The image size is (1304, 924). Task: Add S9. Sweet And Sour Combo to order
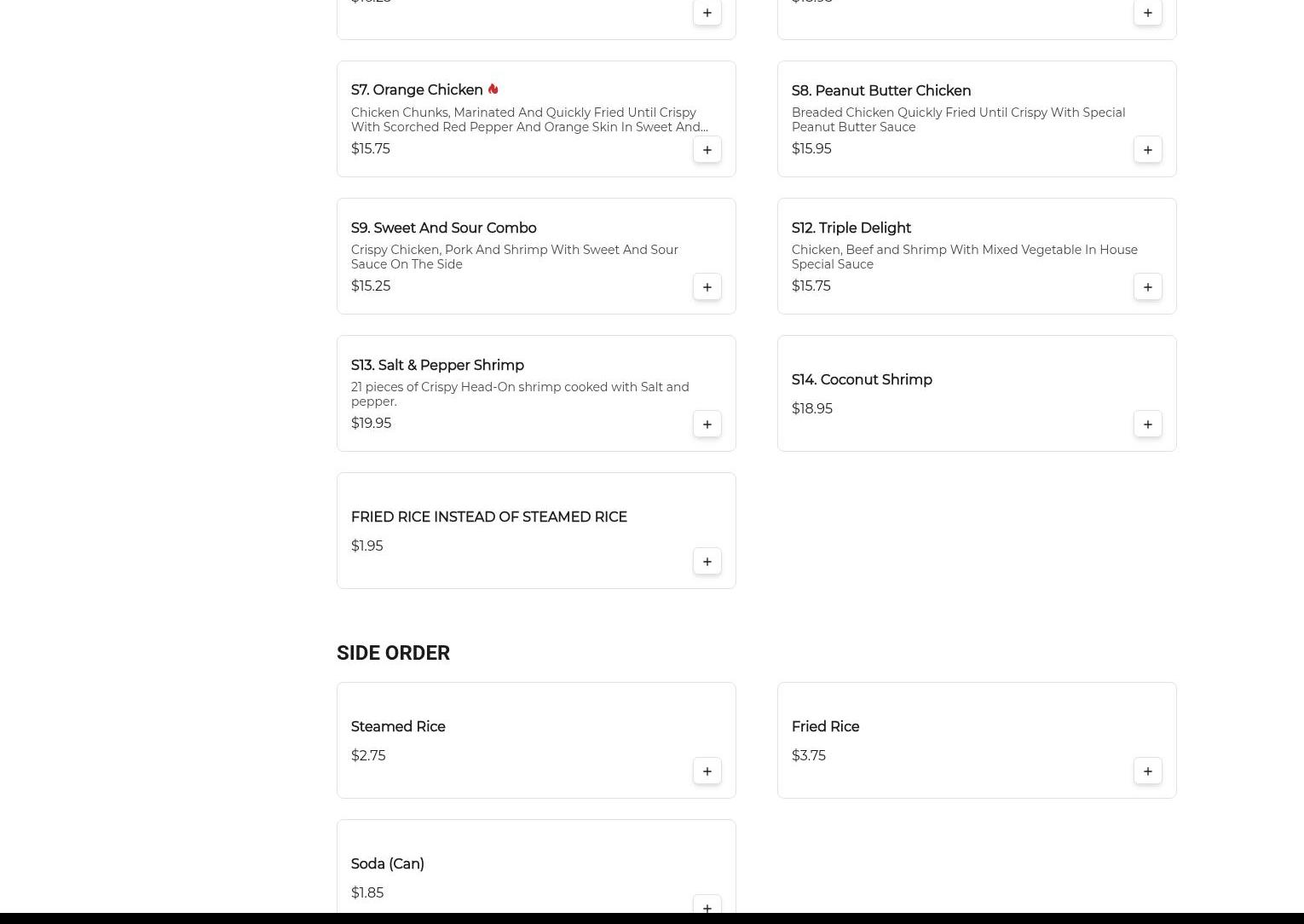pyautogui.click(x=707, y=287)
